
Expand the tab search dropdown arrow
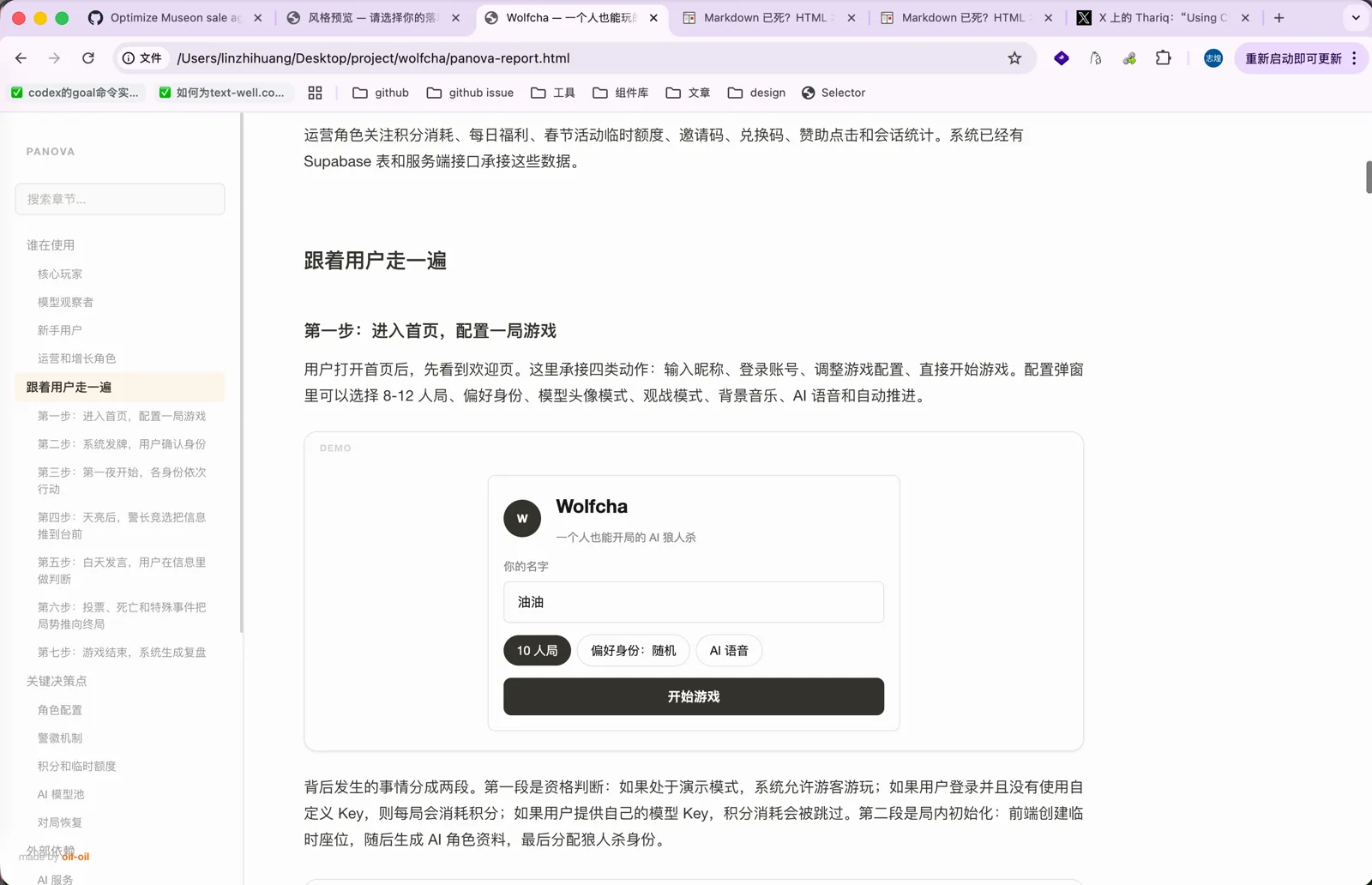pos(1356,17)
